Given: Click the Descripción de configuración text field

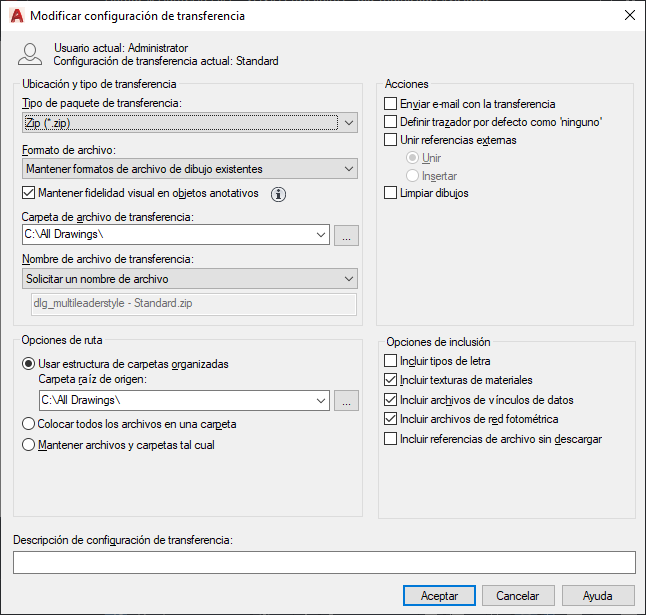Looking at the screenshot, I should point(324,563).
